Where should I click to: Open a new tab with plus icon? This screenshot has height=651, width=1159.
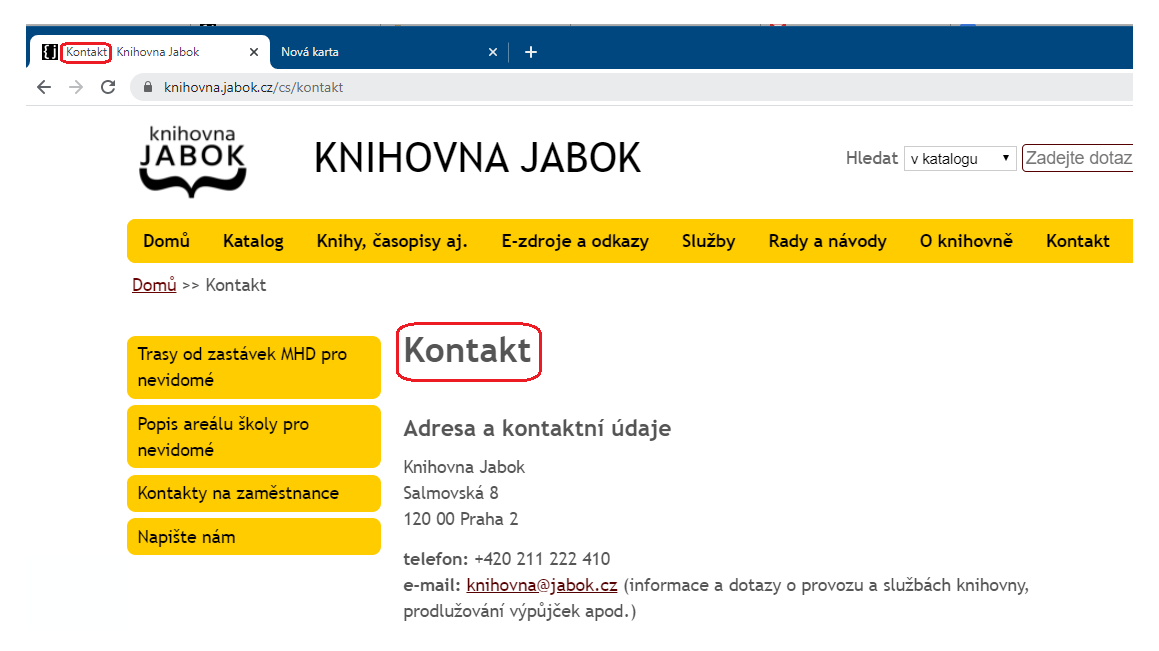click(531, 52)
